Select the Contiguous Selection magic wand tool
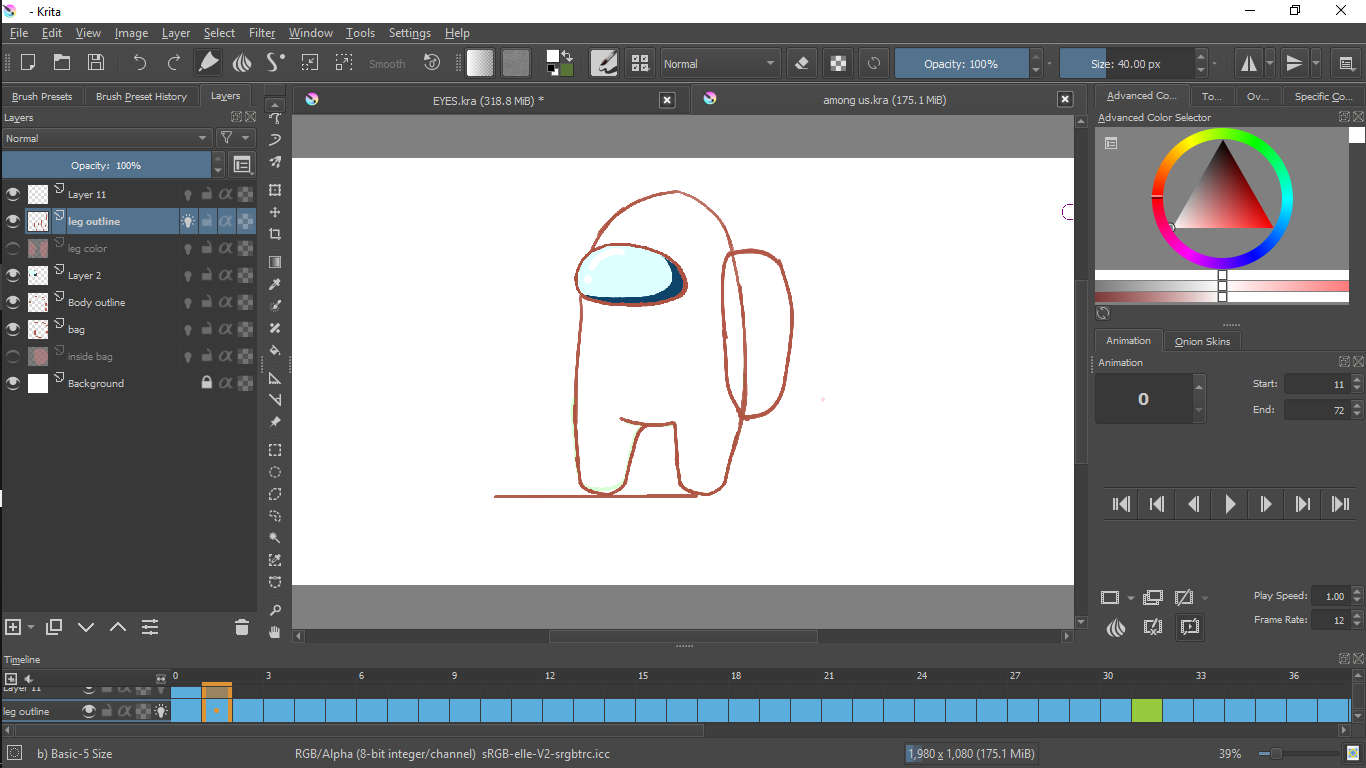Viewport: 1366px width, 768px height. tap(275, 538)
